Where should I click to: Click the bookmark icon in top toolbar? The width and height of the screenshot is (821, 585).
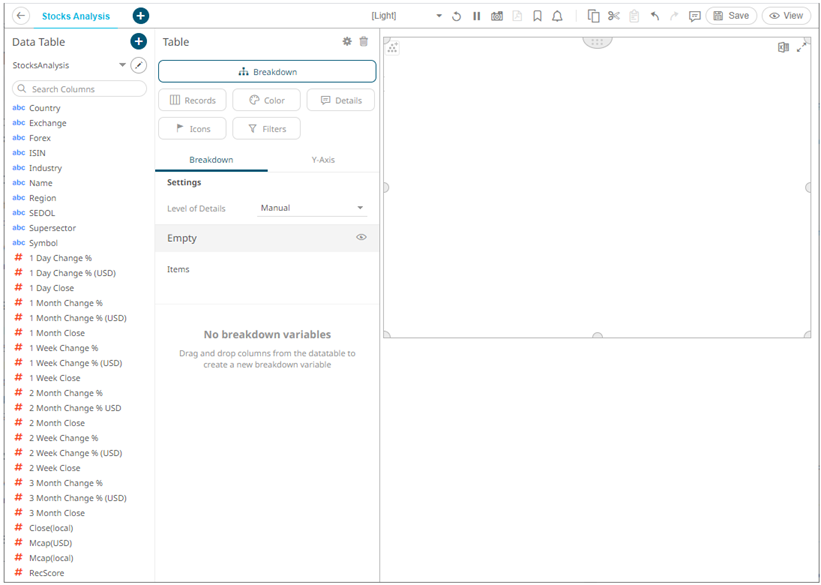[538, 17]
